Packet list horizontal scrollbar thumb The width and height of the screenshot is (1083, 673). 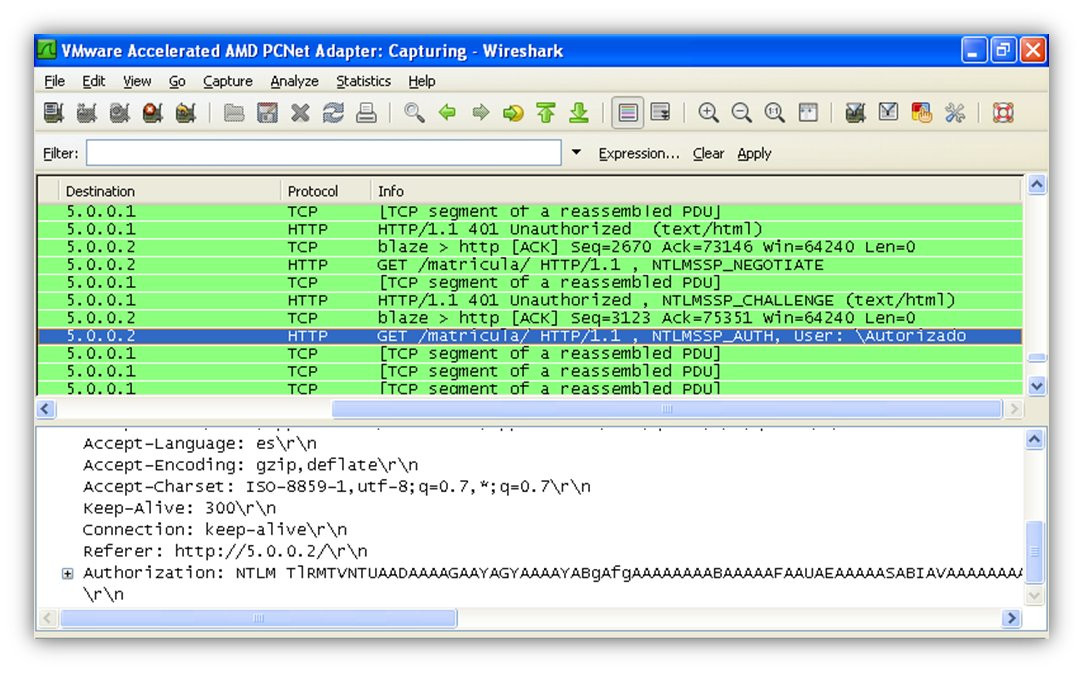pos(667,409)
